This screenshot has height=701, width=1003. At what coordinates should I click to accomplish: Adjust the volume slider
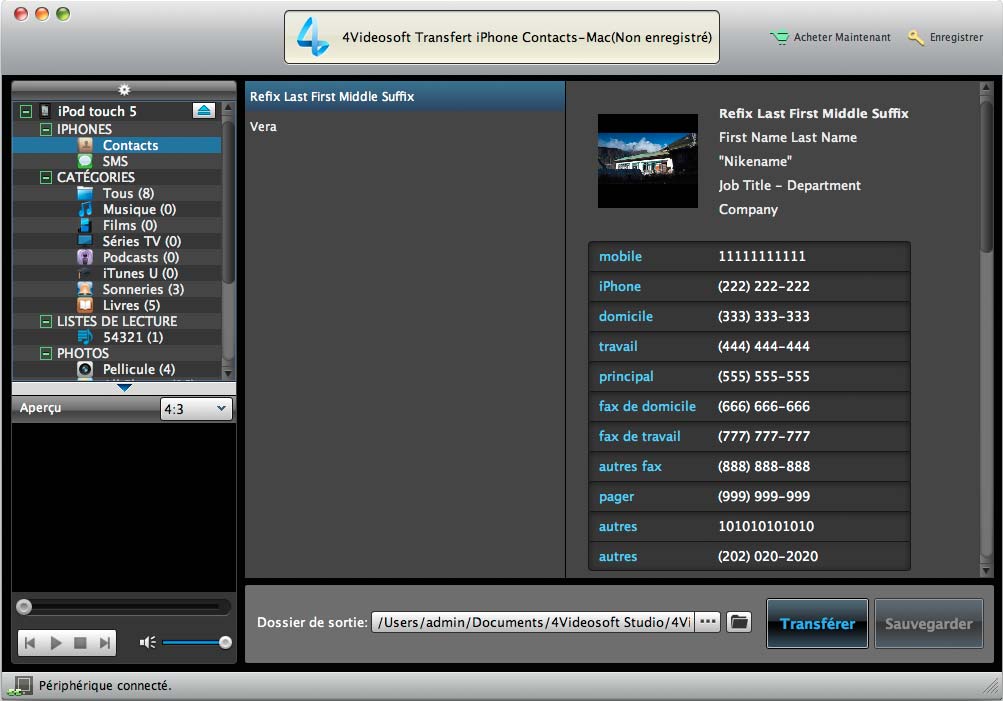coord(225,643)
